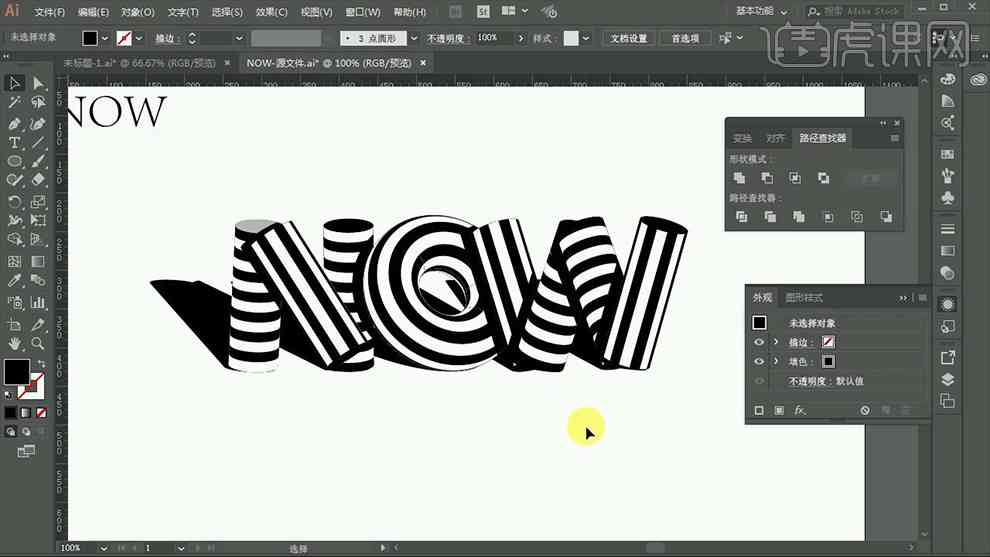Select the Gradient tool

click(38, 261)
